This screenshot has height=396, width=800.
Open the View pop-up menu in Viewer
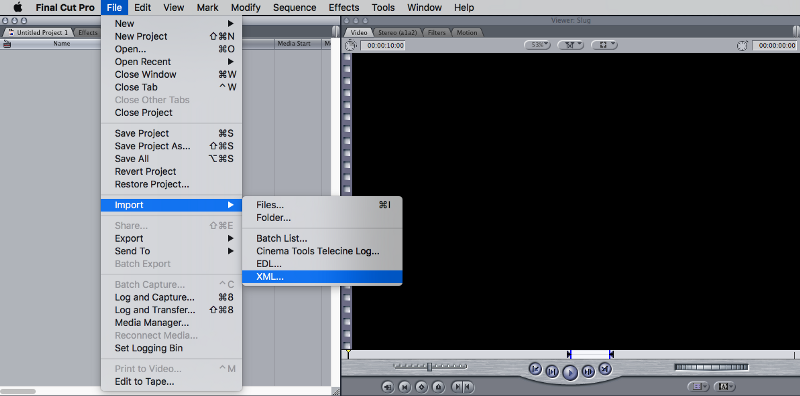pos(604,45)
